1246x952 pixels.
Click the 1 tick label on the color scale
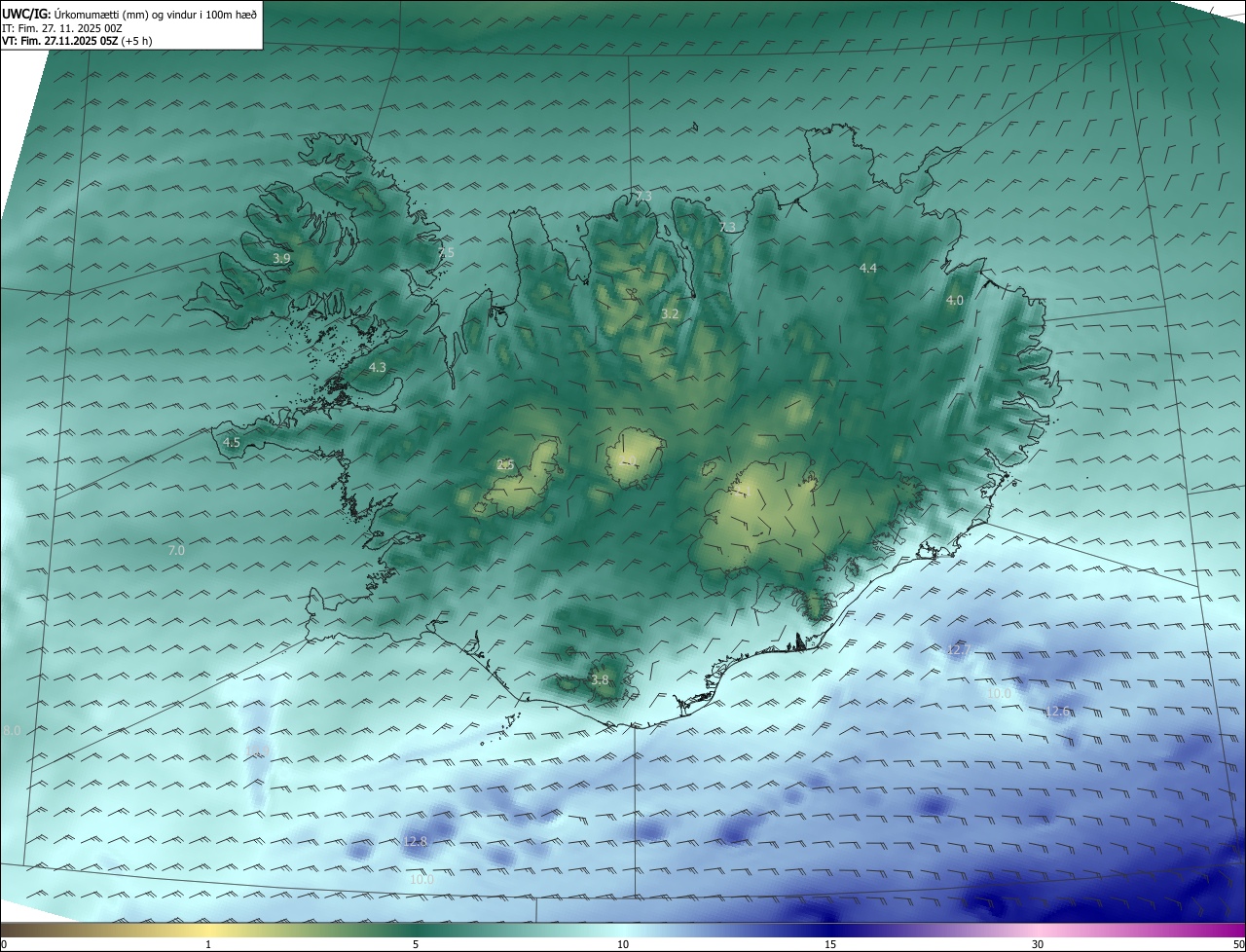208,944
